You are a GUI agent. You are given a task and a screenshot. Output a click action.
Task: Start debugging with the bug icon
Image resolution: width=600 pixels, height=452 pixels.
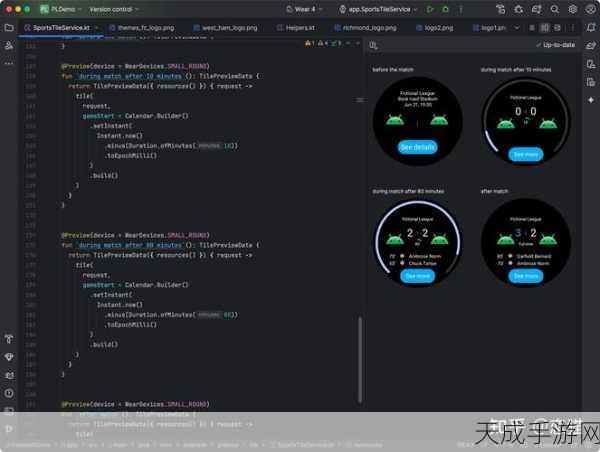point(445,9)
